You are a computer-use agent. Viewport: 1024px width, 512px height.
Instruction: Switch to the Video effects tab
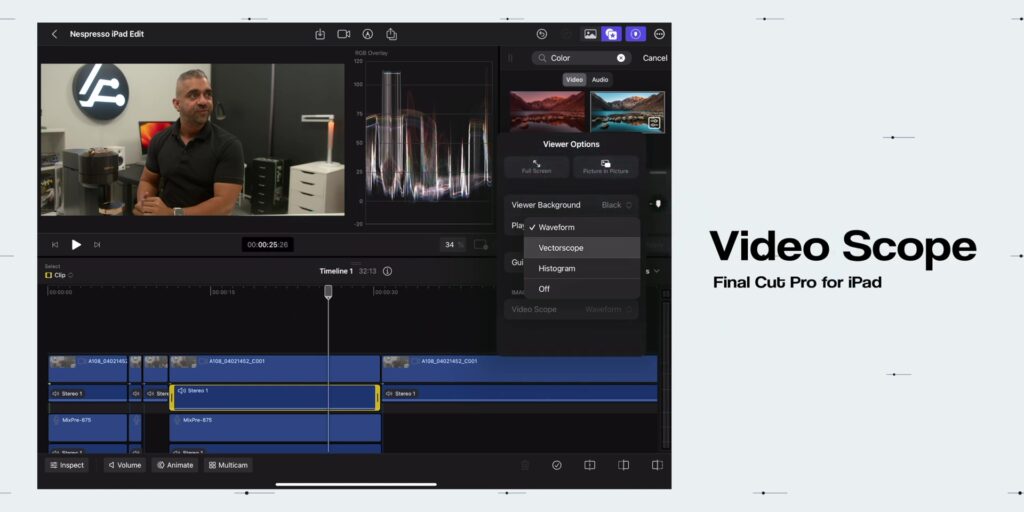tap(574, 80)
